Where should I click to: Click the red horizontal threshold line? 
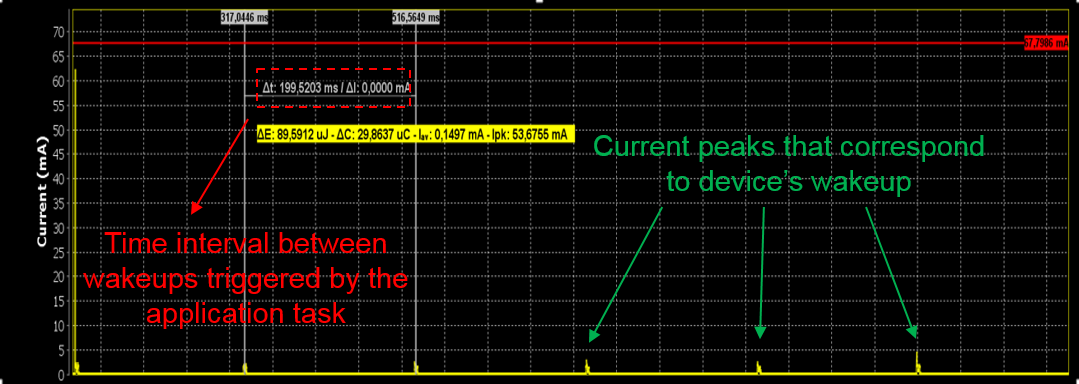pyautogui.click(x=551, y=43)
